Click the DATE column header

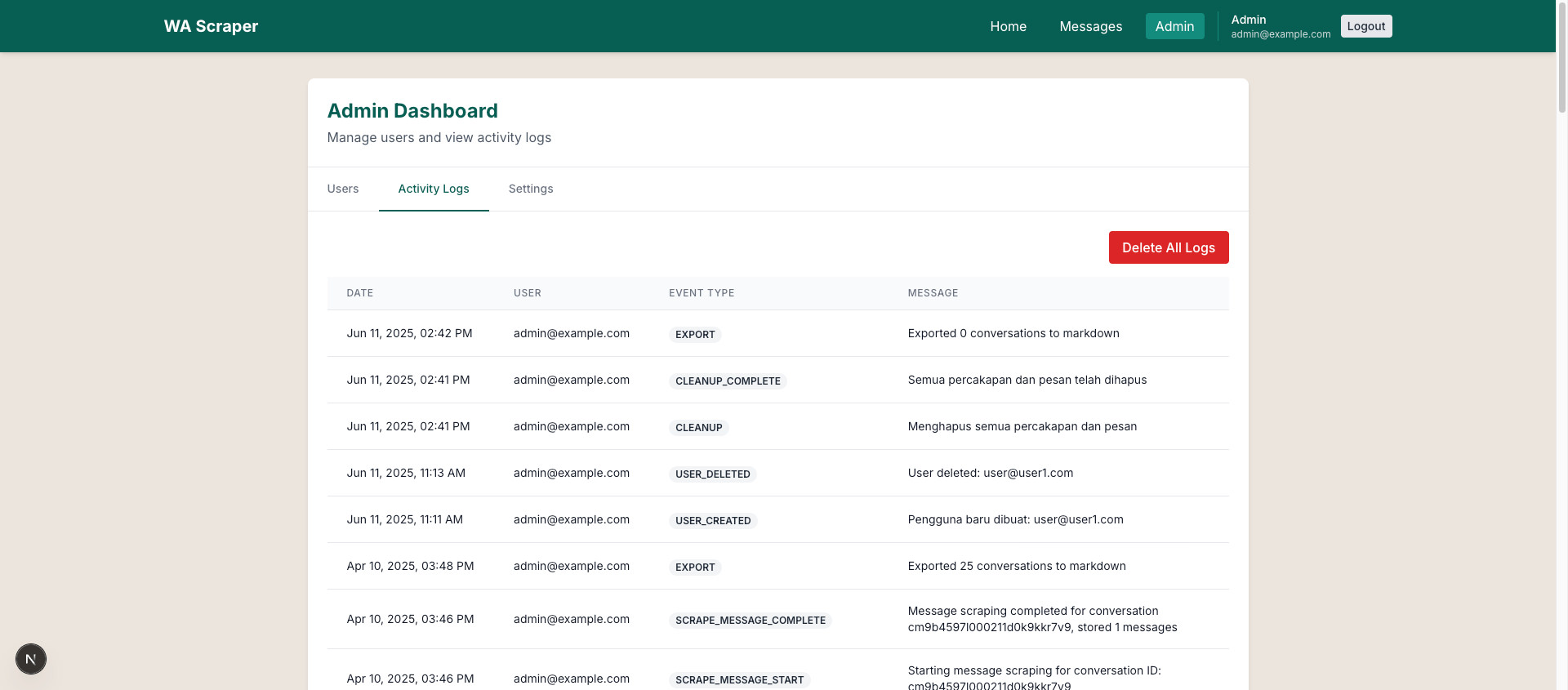(x=359, y=293)
